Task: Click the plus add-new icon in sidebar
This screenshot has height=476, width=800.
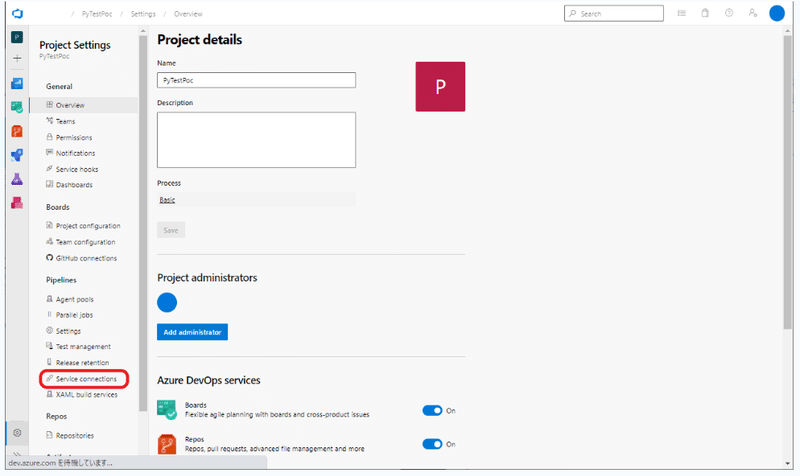Action: click(17, 59)
